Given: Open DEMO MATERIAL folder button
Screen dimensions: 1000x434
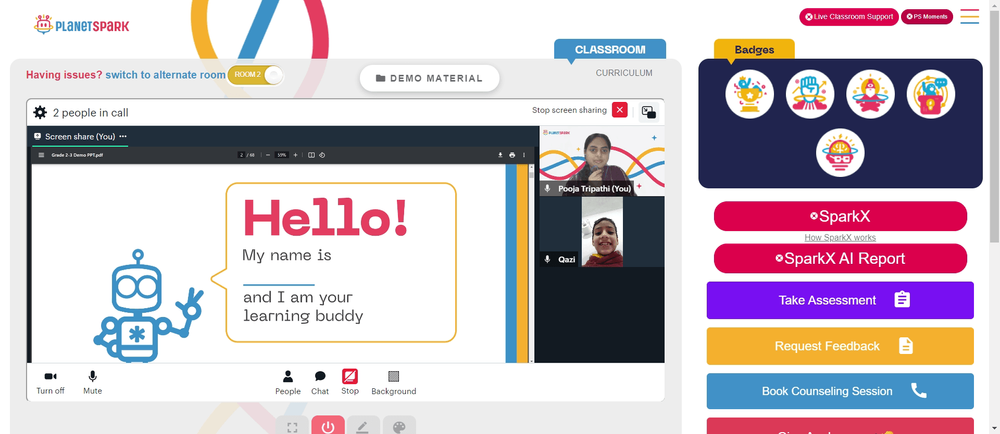Looking at the screenshot, I should coord(429,78).
